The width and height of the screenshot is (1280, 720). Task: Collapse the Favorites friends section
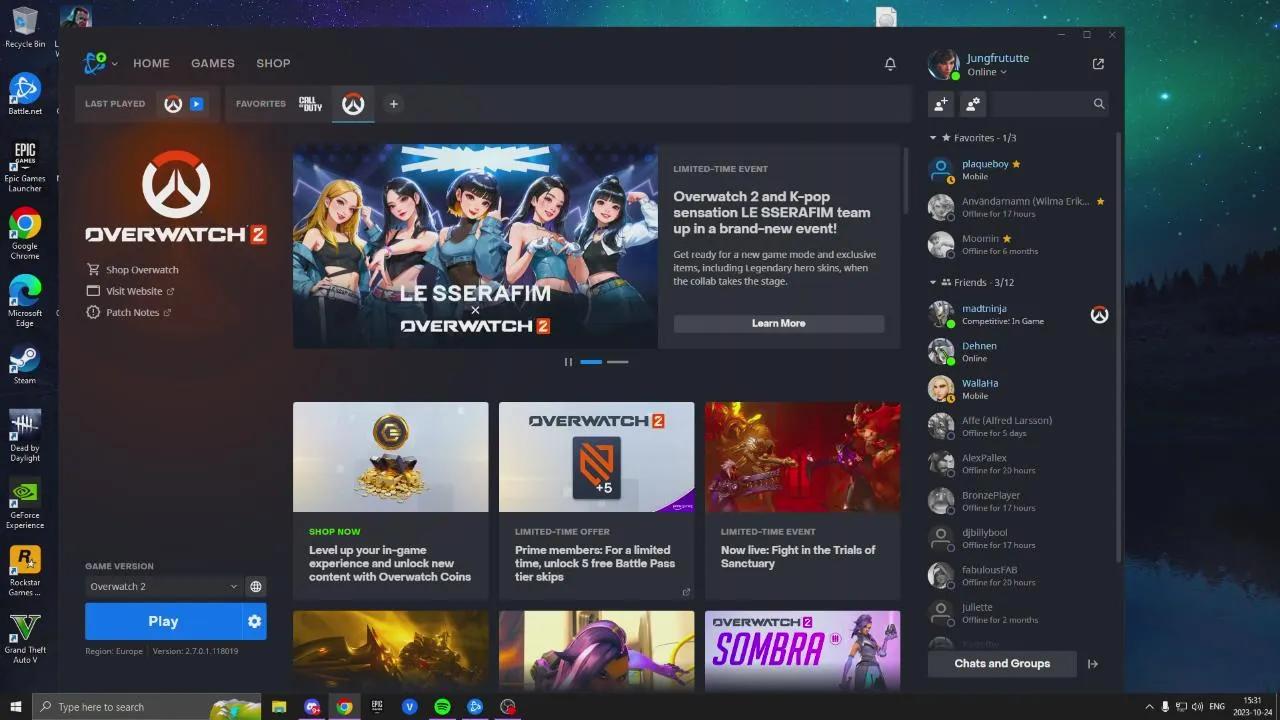[x=933, y=138]
